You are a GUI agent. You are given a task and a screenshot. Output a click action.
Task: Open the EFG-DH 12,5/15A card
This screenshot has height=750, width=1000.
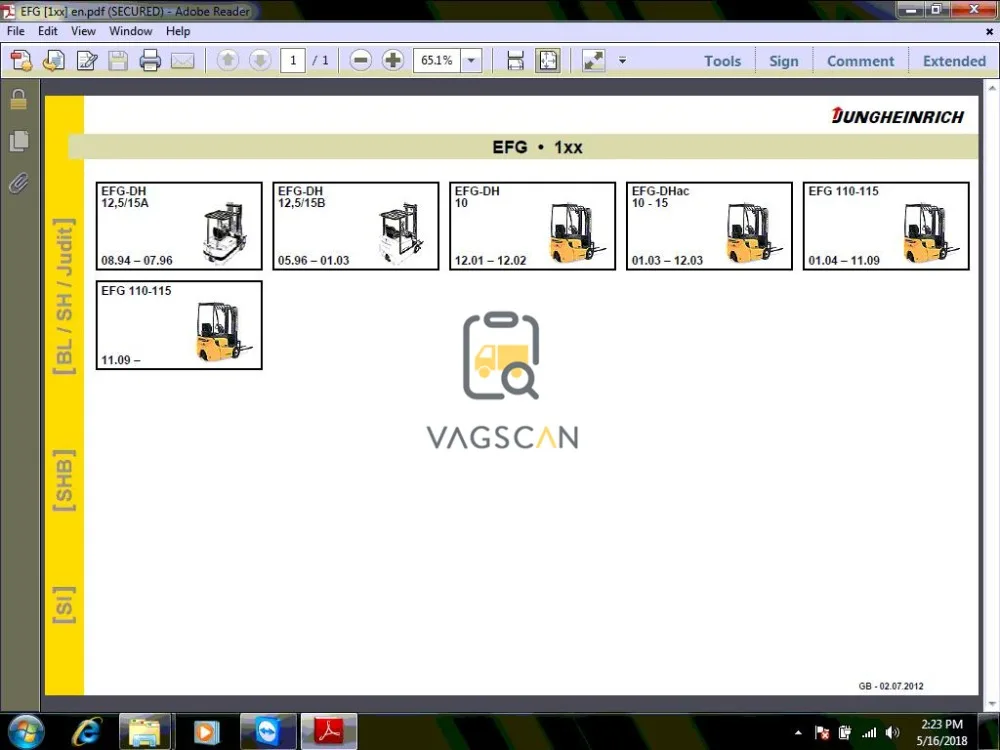[179, 226]
